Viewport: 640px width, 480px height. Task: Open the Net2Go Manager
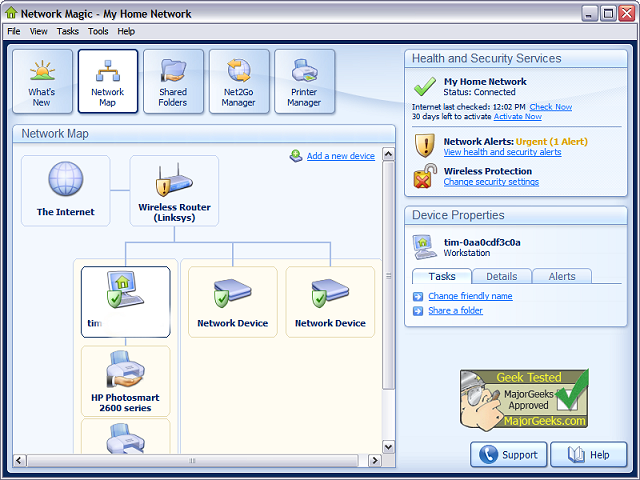(x=239, y=81)
